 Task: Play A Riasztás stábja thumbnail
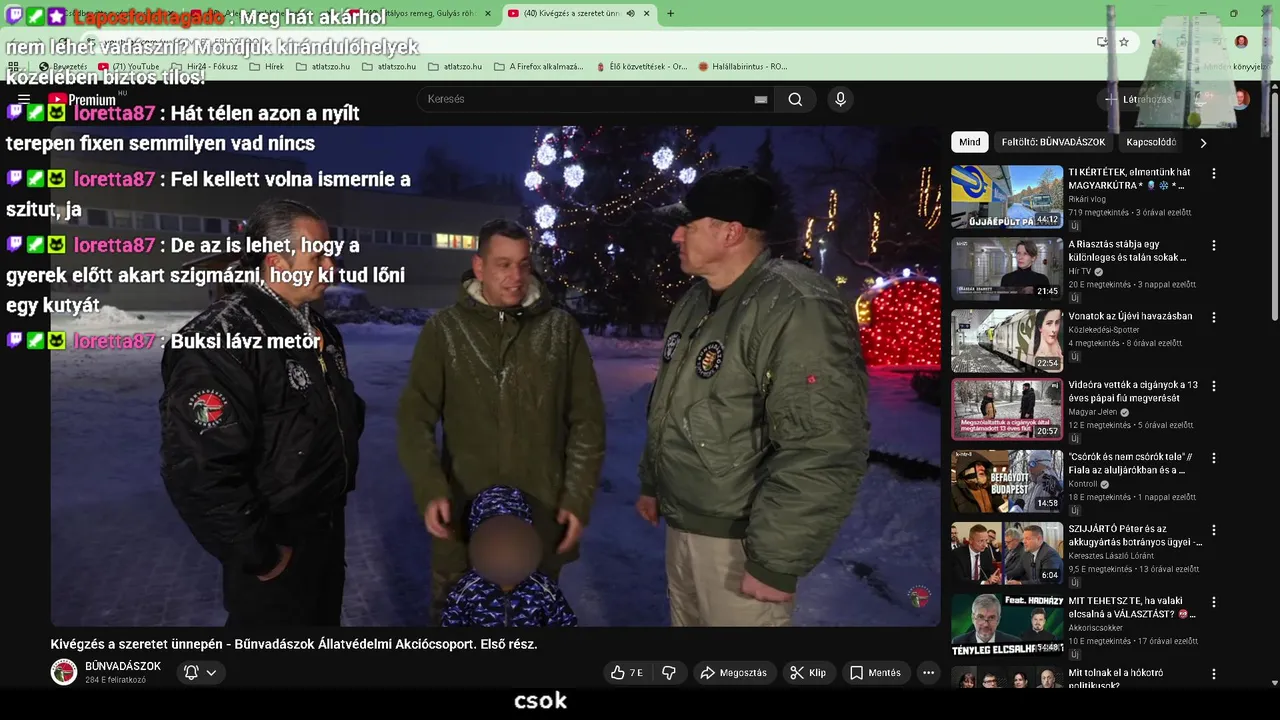[x=1007, y=268]
